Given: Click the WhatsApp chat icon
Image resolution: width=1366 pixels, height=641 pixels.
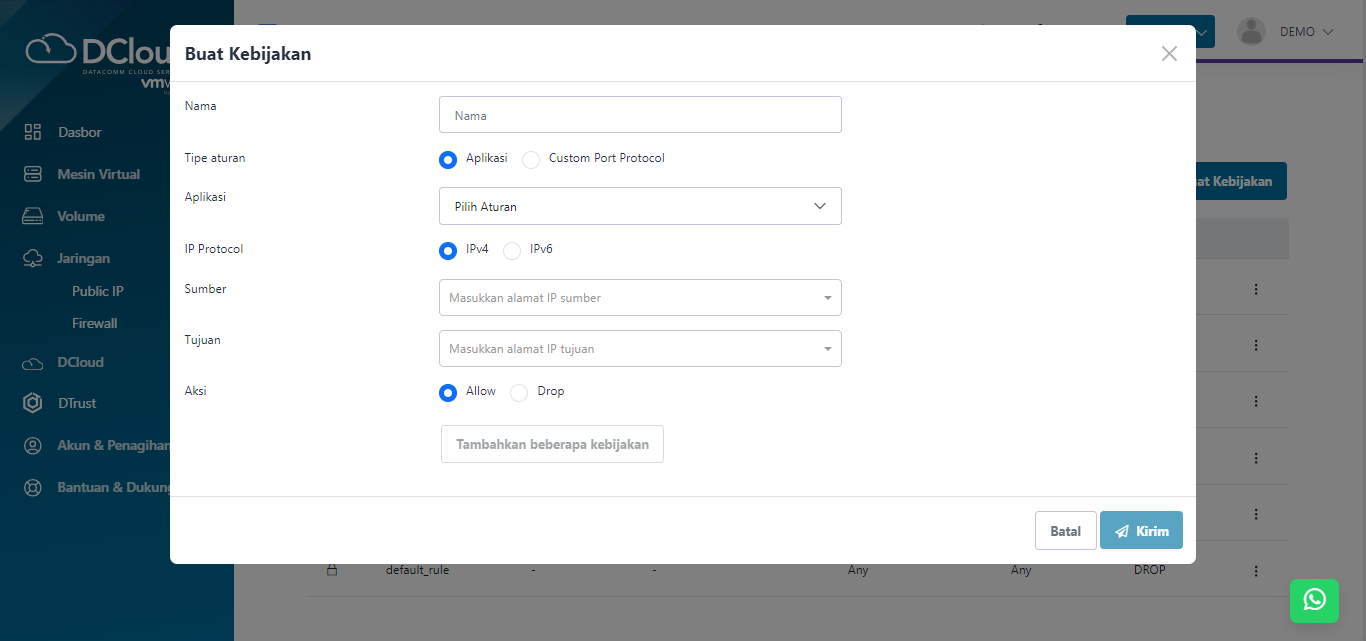Looking at the screenshot, I should [1314, 599].
